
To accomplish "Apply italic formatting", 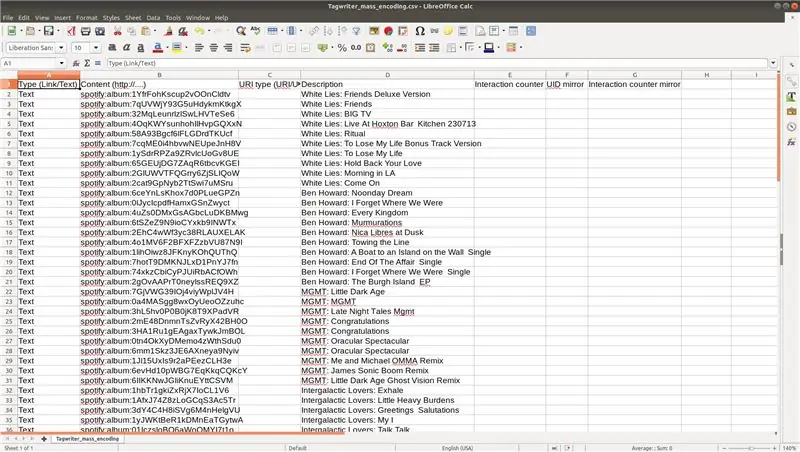I will 126,47.
